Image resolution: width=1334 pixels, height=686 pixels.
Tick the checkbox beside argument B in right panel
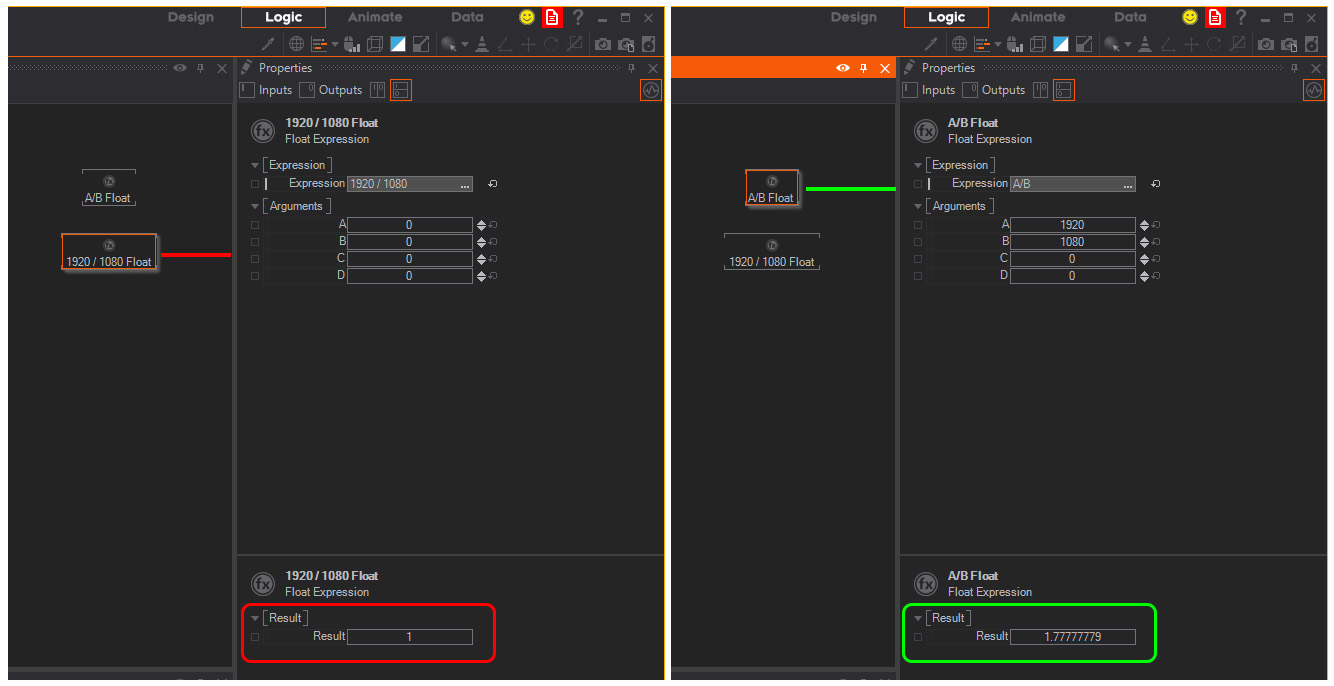click(x=918, y=242)
